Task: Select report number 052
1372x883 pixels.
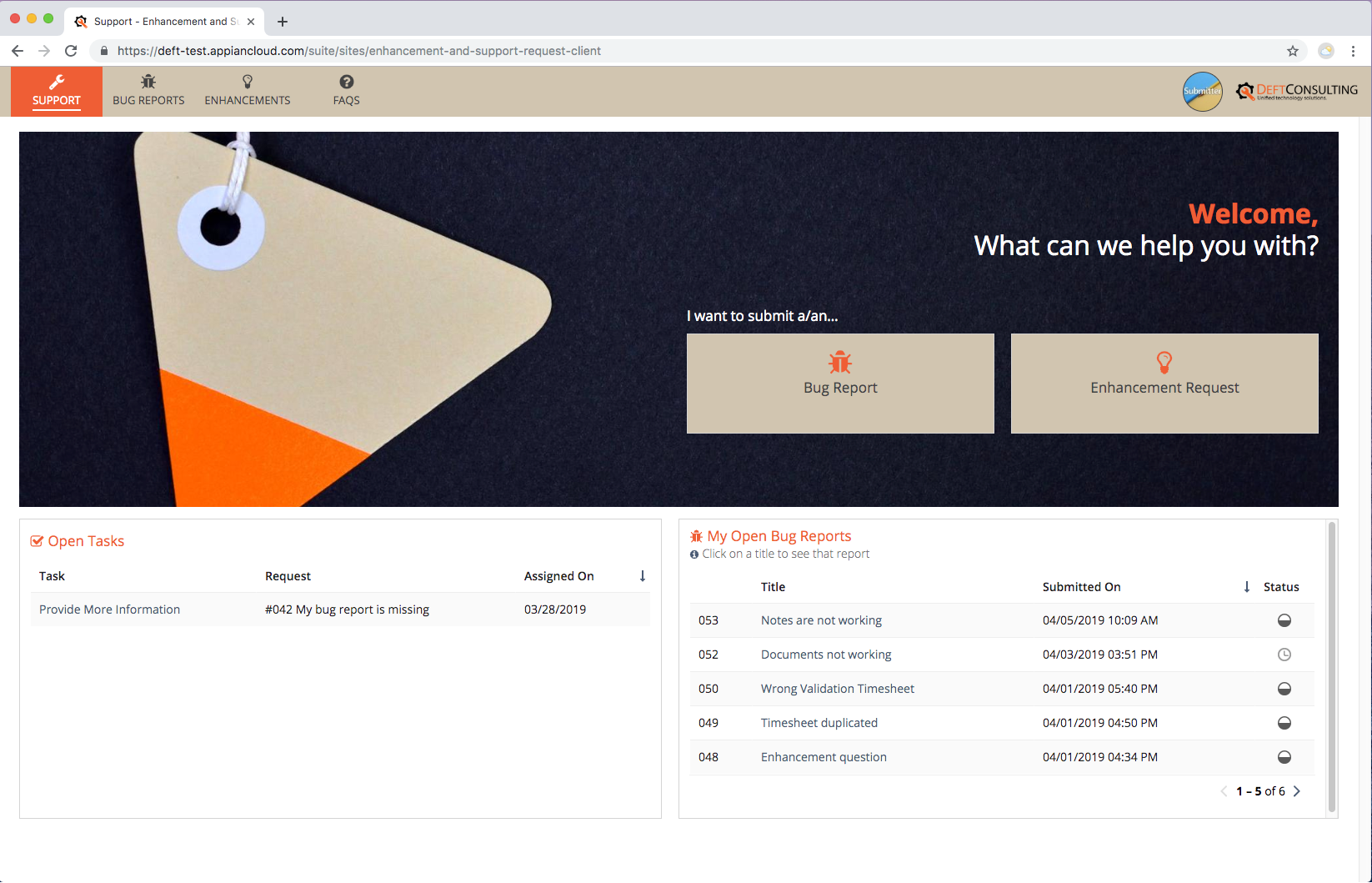Action: pyautogui.click(x=709, y=655)
